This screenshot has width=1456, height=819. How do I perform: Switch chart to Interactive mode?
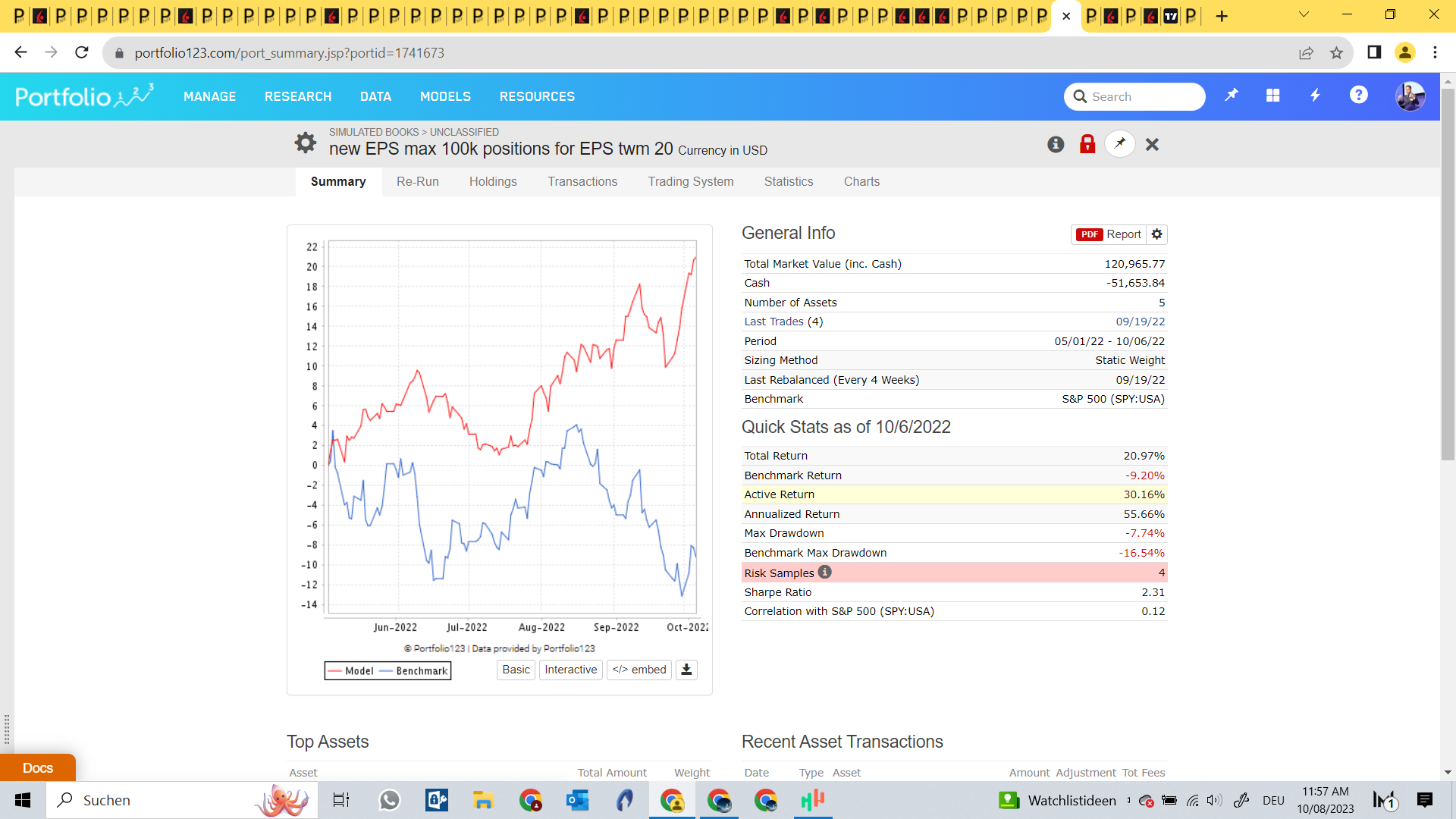[x=570, y=670]
